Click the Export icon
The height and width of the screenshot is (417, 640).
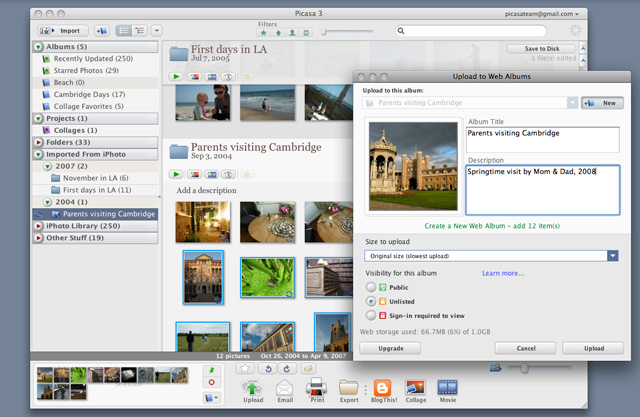(x=349, y=391)
